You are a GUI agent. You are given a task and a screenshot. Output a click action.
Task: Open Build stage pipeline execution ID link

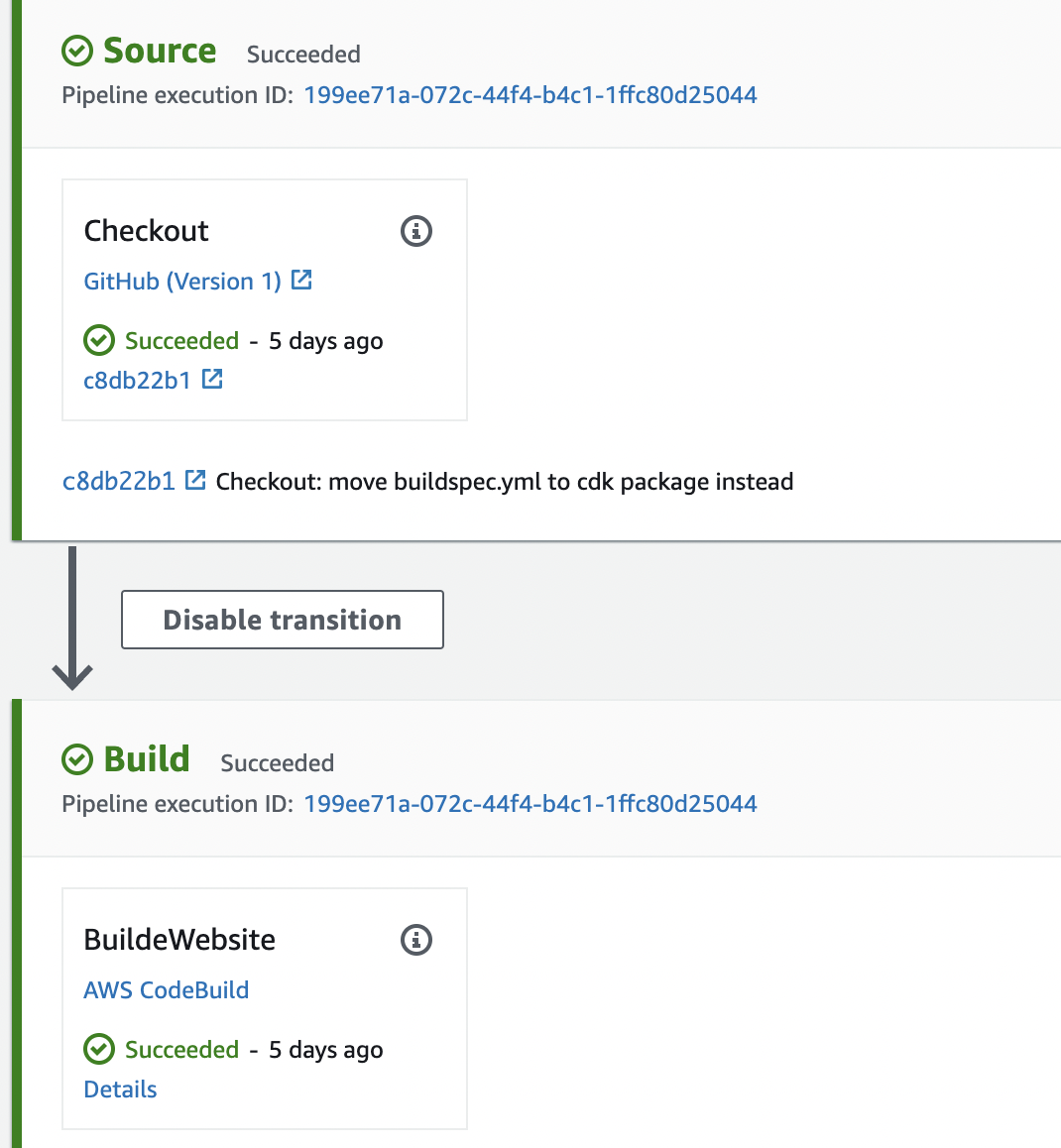530,804
